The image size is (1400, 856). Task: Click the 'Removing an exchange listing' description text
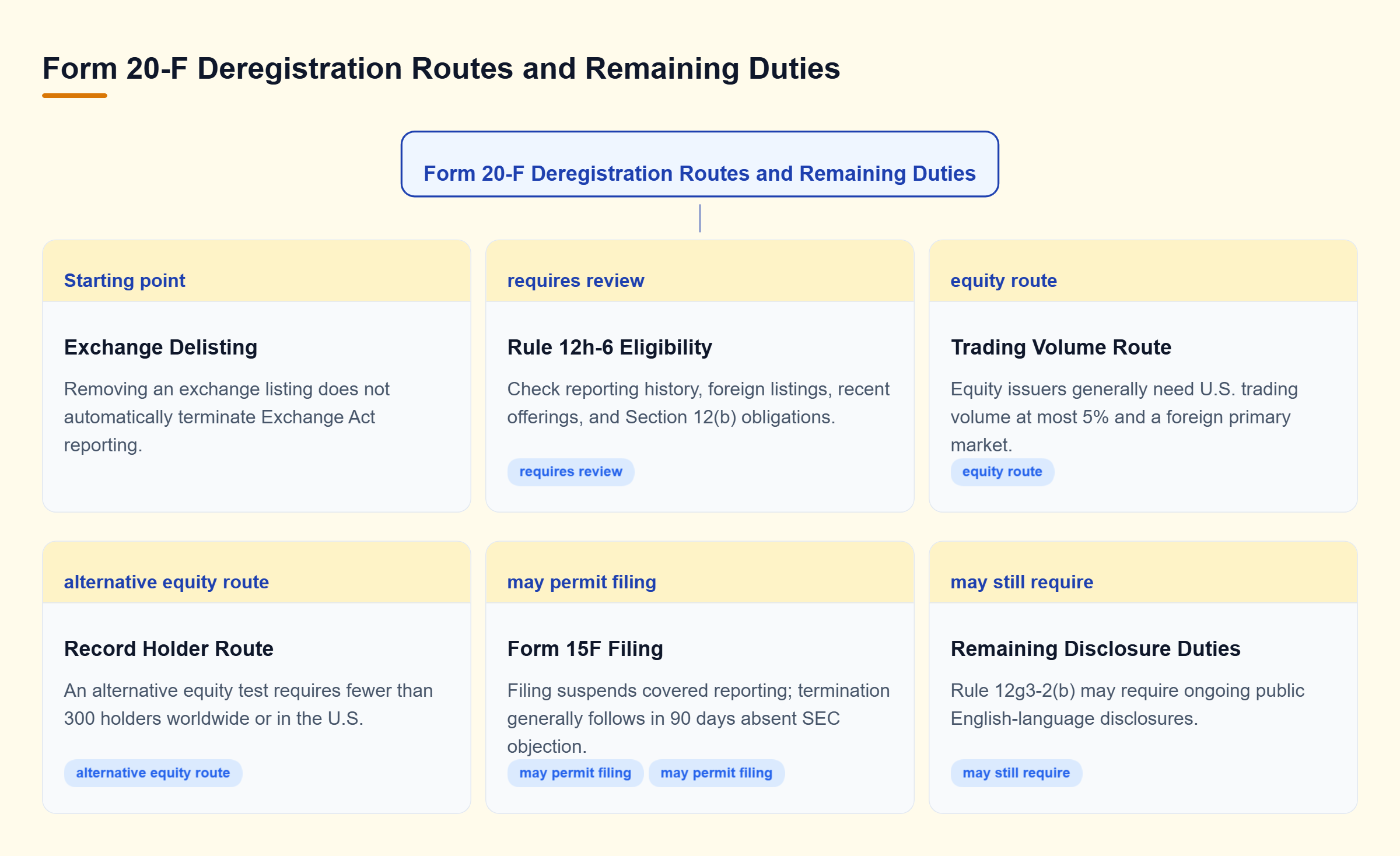point(227,417)
